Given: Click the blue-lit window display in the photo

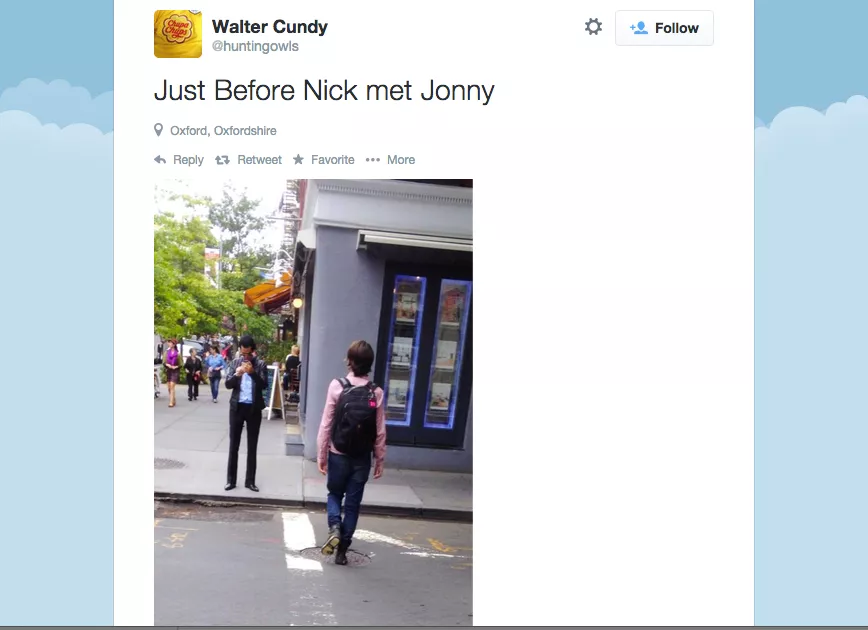Looking at the screenshot, I should (427, 352).
